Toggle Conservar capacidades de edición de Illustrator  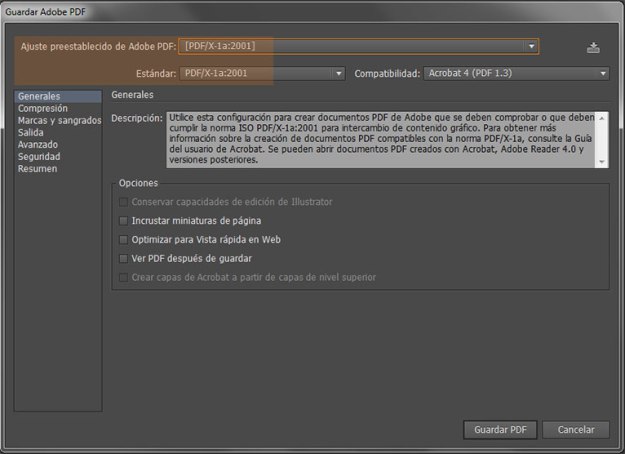pyautogui.click(x=124, y=202)
